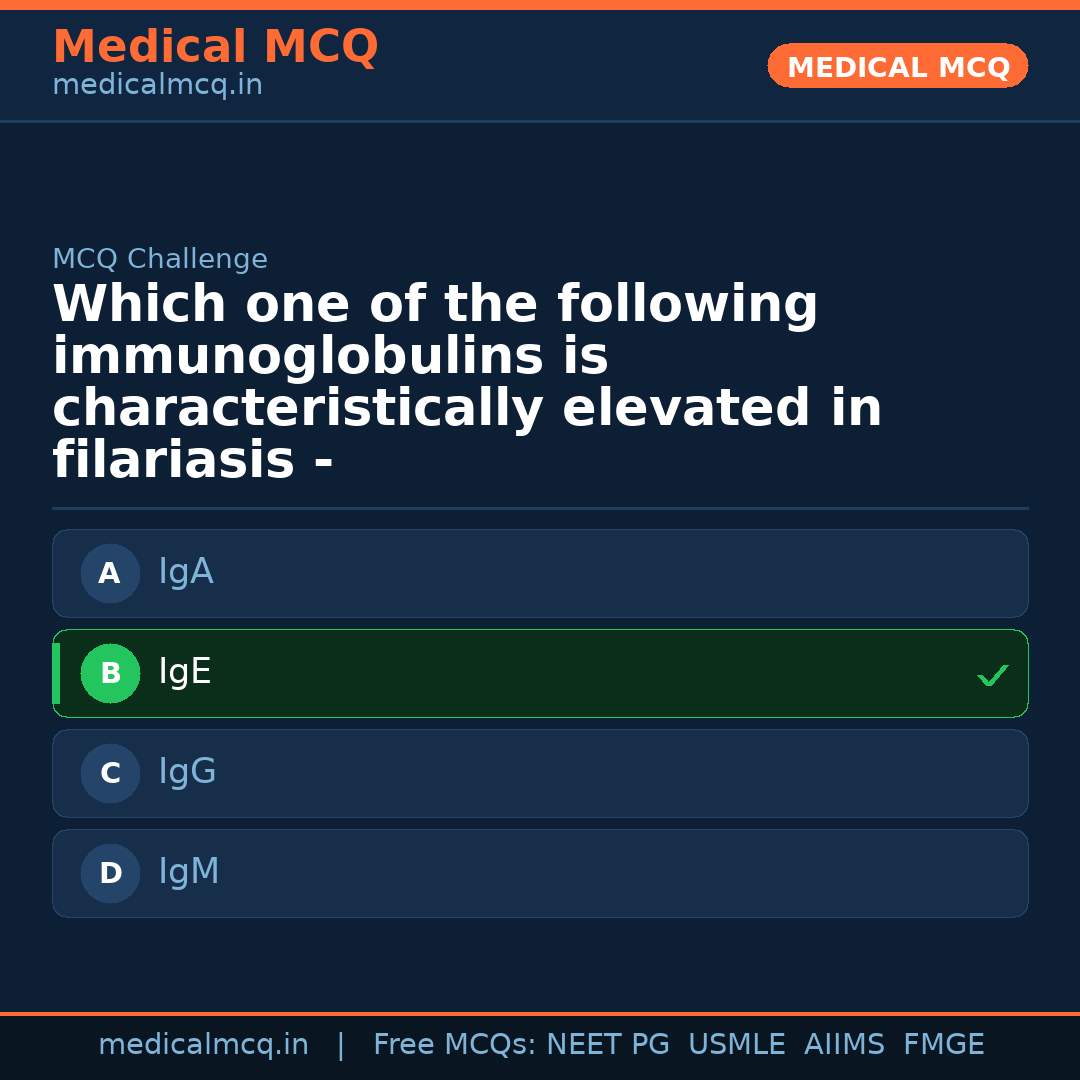Click the MCQ Challenge label
Screen dimensions: 1080x1080
(160, 260)
